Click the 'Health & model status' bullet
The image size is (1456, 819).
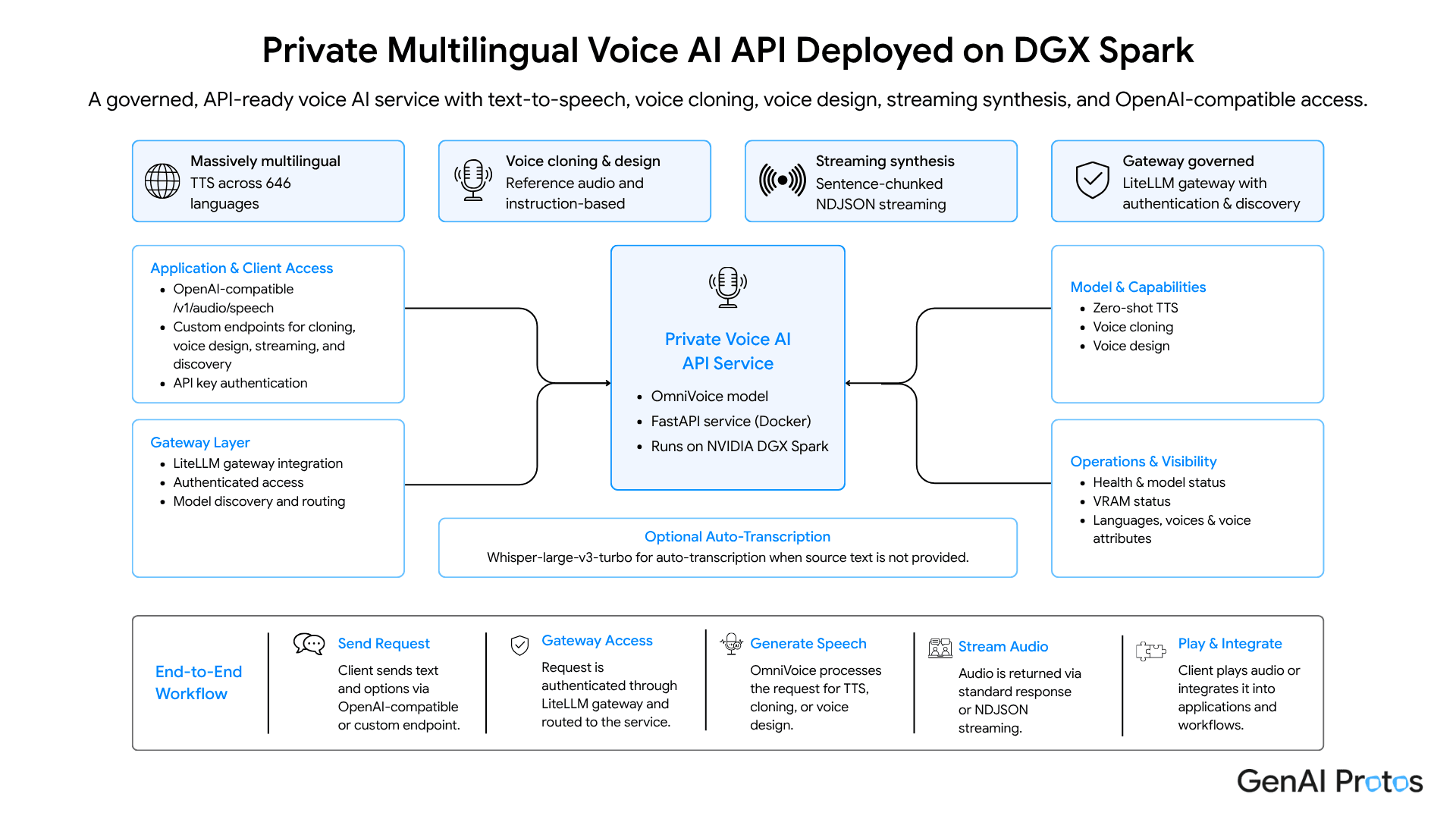tap(1159, 483)
